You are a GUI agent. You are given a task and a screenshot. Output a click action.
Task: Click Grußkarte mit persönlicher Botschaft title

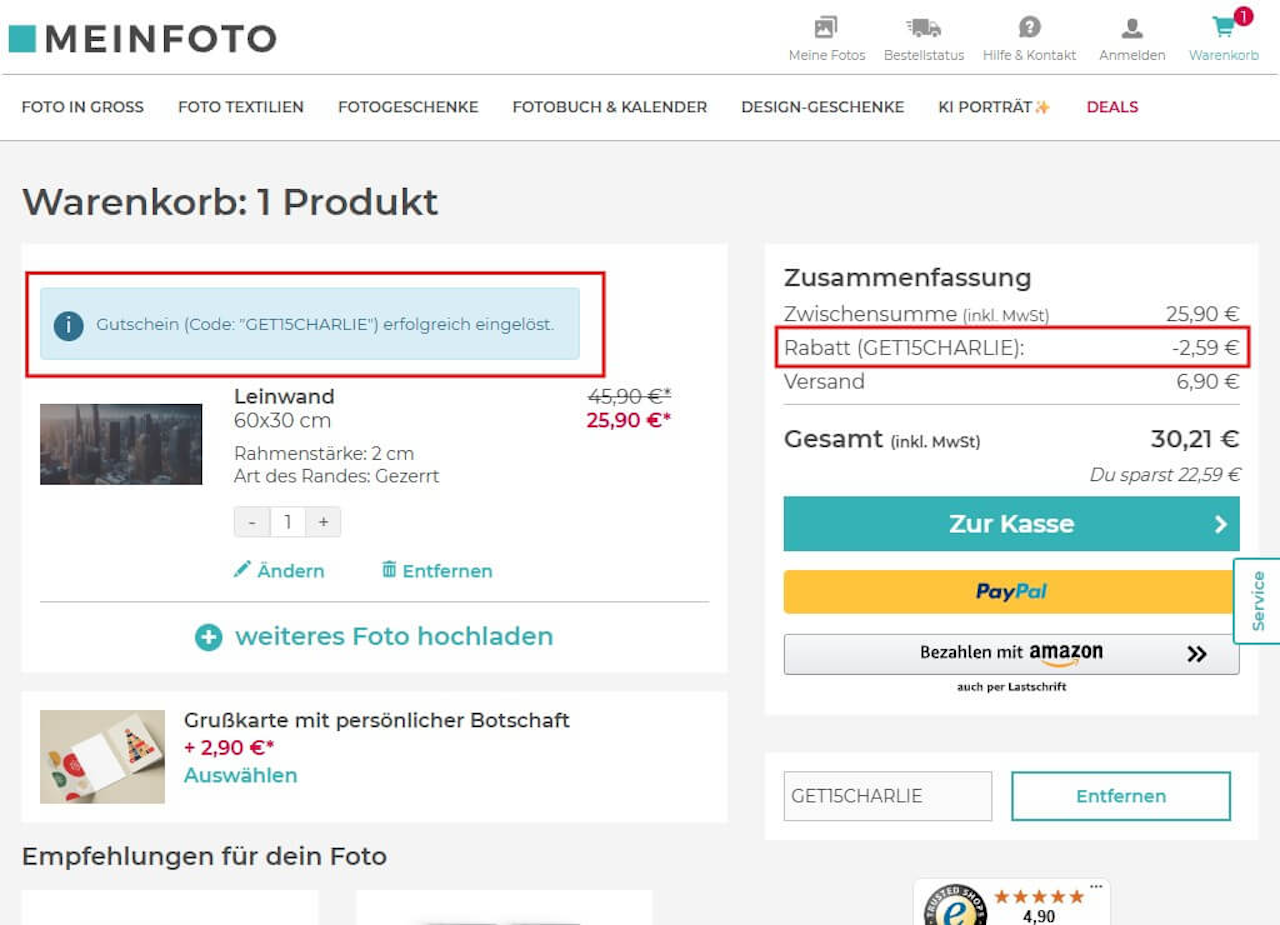point(377,720)
